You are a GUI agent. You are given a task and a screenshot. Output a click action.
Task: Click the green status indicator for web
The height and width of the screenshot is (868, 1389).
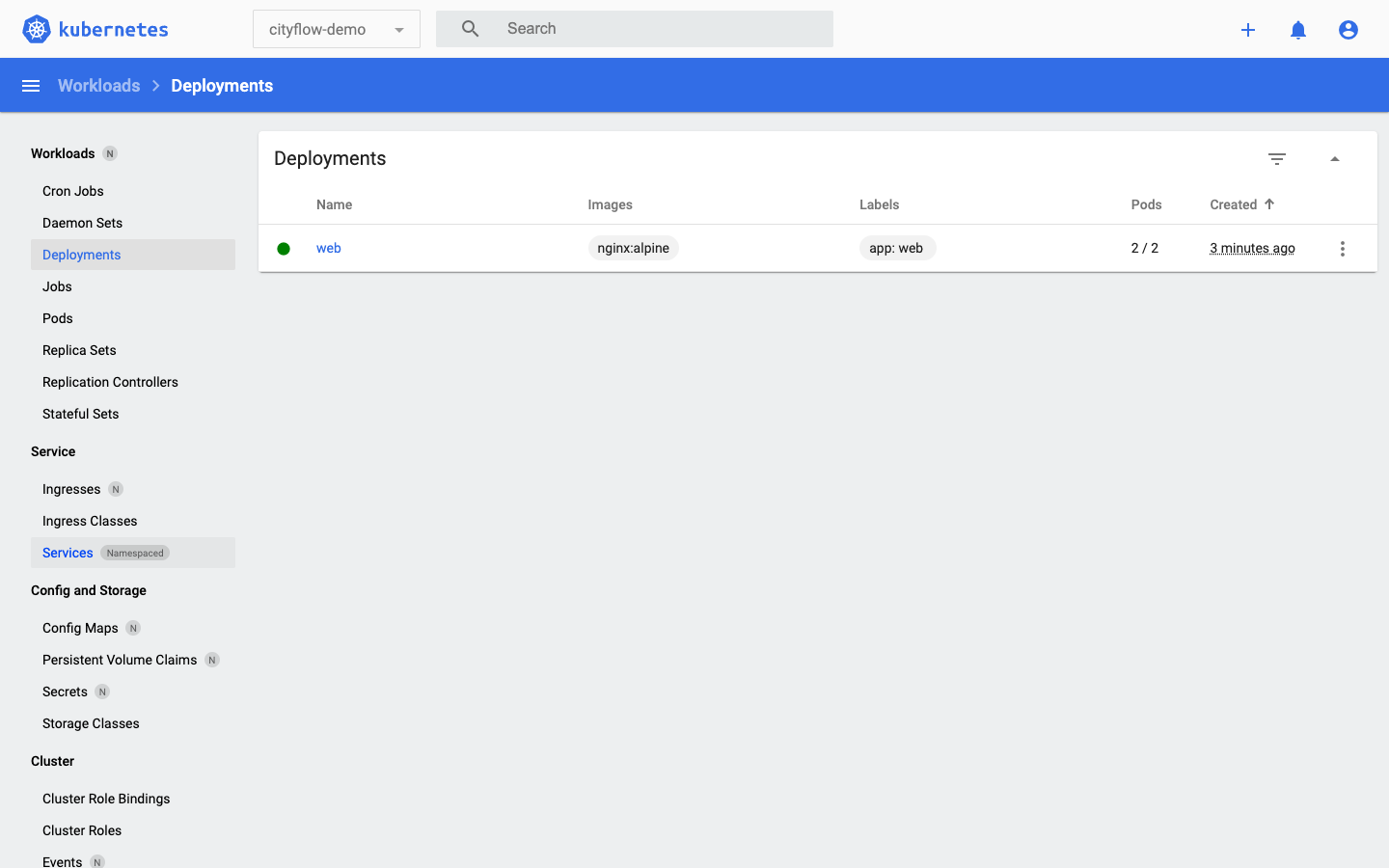click(284, 249)
